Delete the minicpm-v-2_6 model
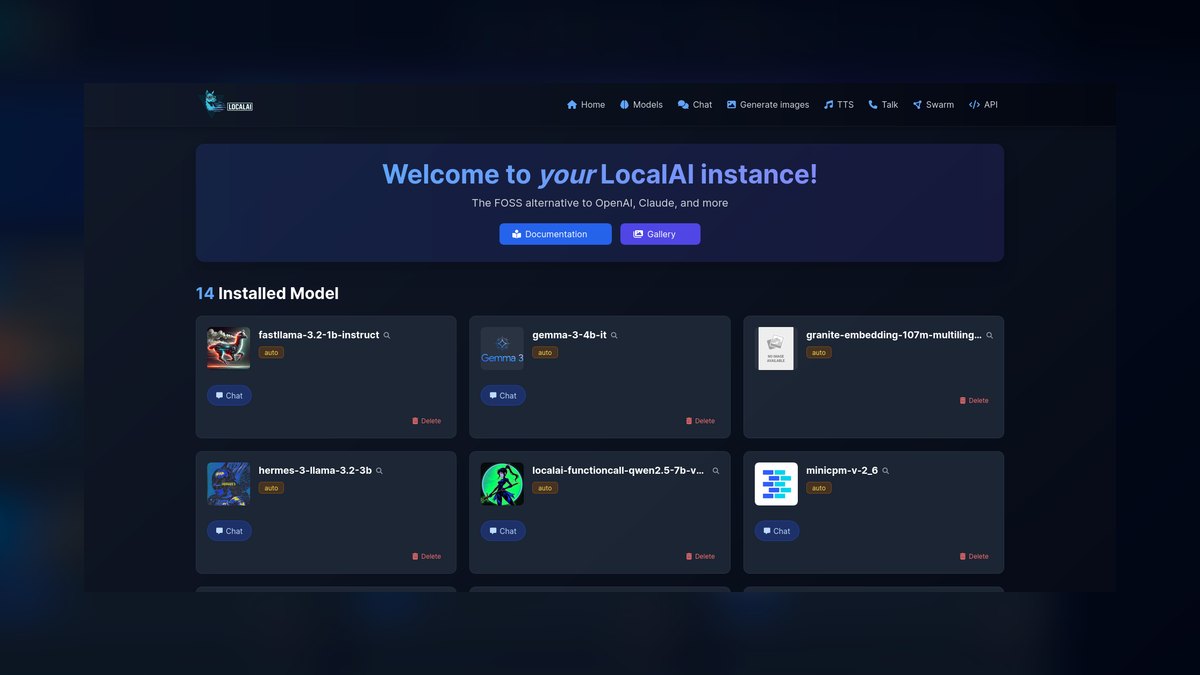Viewport: 1200px width, 675px height. point(974,556)
